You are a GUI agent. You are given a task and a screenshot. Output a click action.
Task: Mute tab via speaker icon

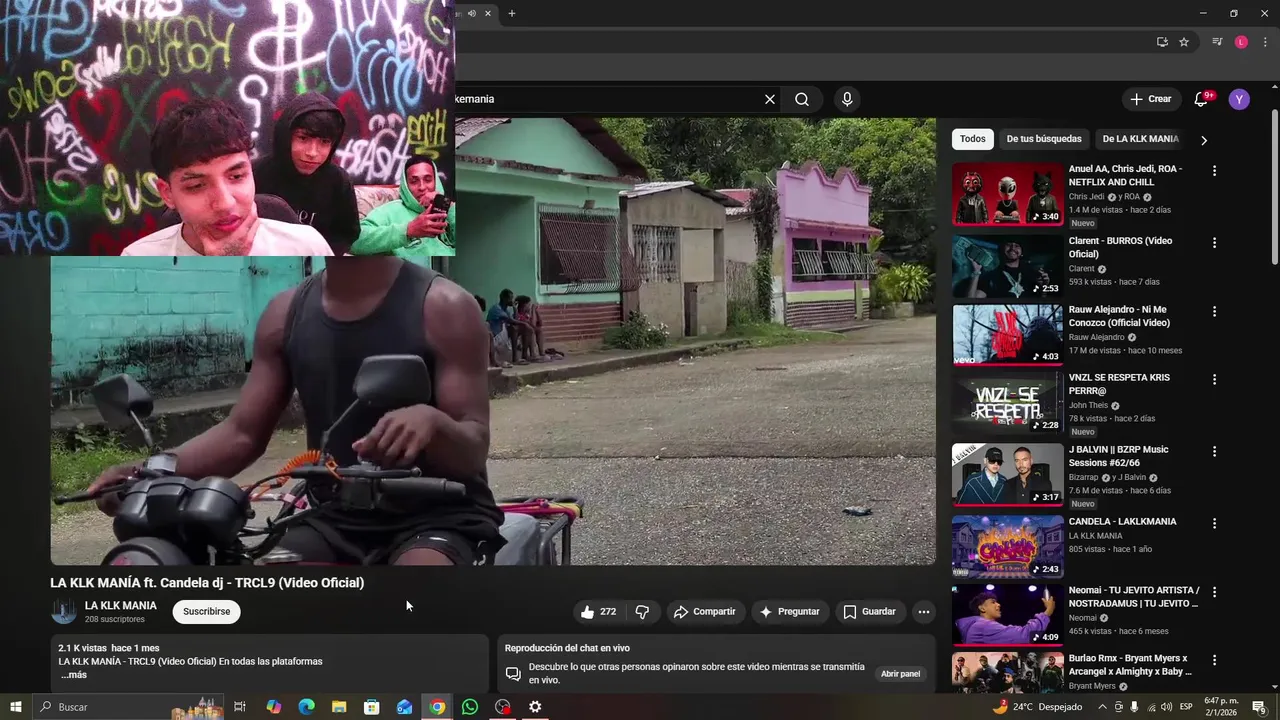pos(472,13)
